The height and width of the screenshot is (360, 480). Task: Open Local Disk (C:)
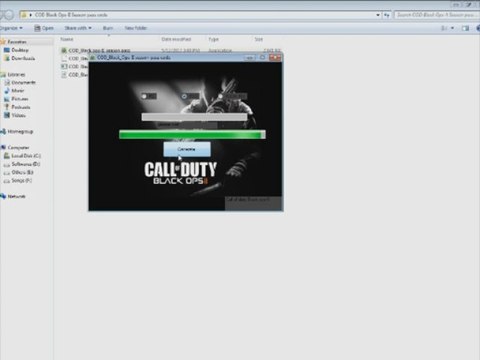(26, 156)
